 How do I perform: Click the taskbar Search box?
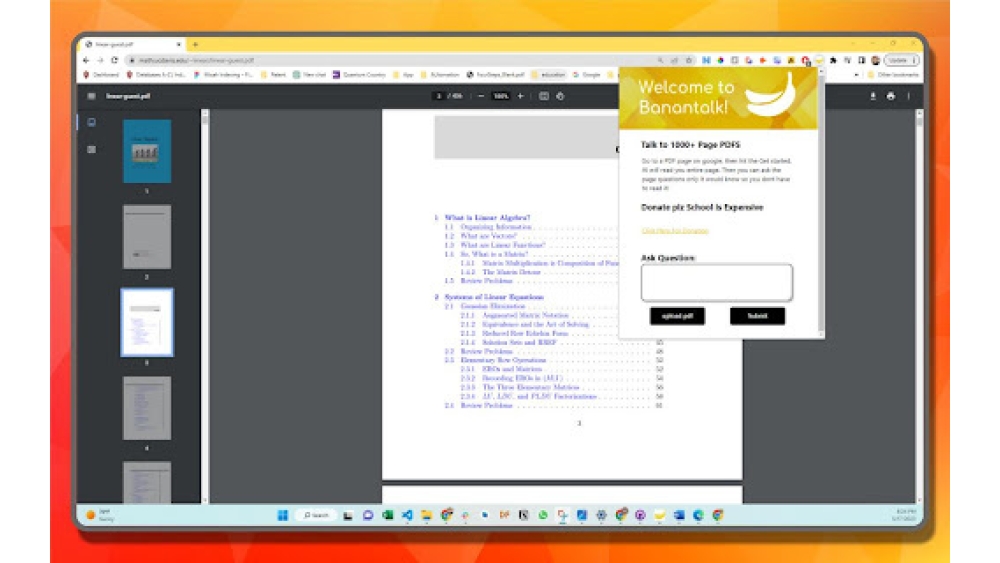(x=316, y=515)
